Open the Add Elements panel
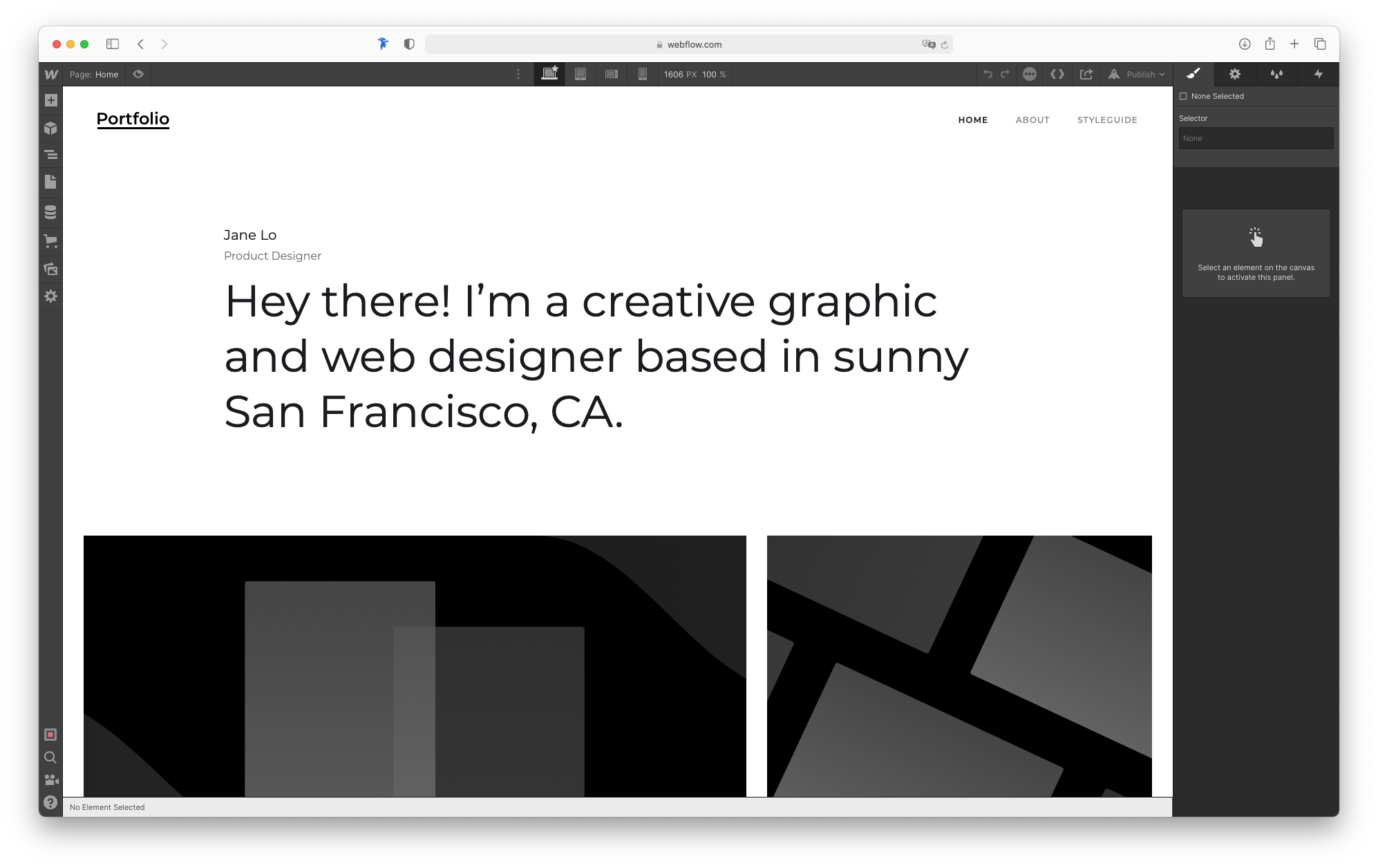This screenshot has height=868, width=1378. click(x=50, y=101)
